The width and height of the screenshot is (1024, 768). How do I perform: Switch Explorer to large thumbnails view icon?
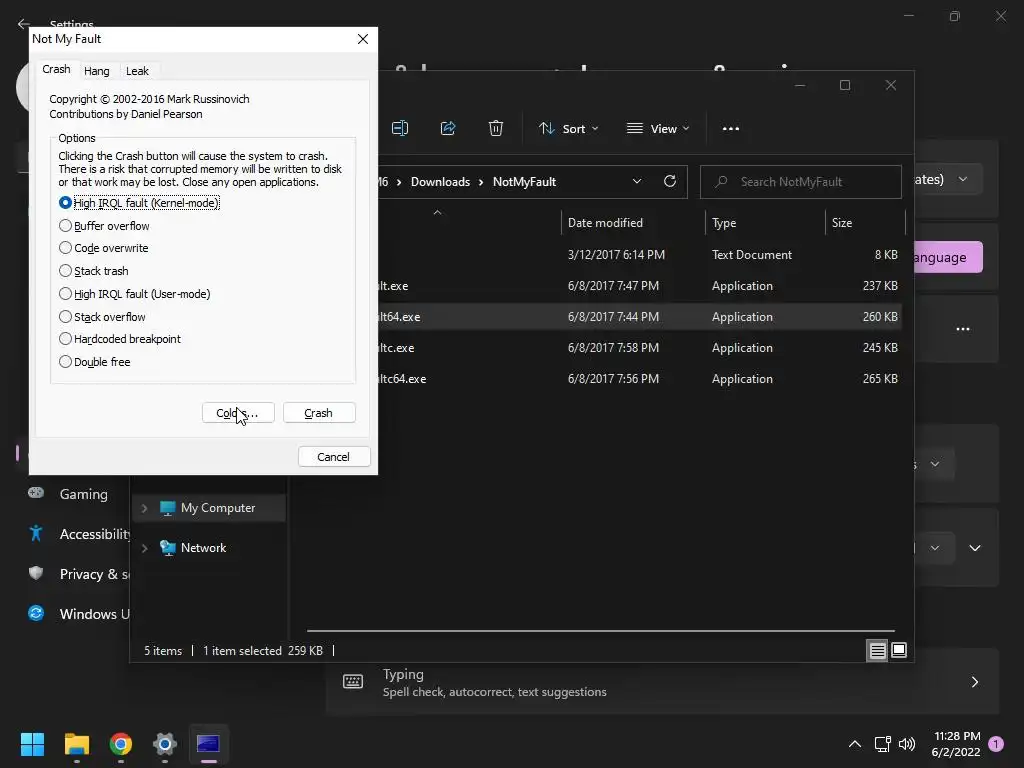(x=899, y=650)
